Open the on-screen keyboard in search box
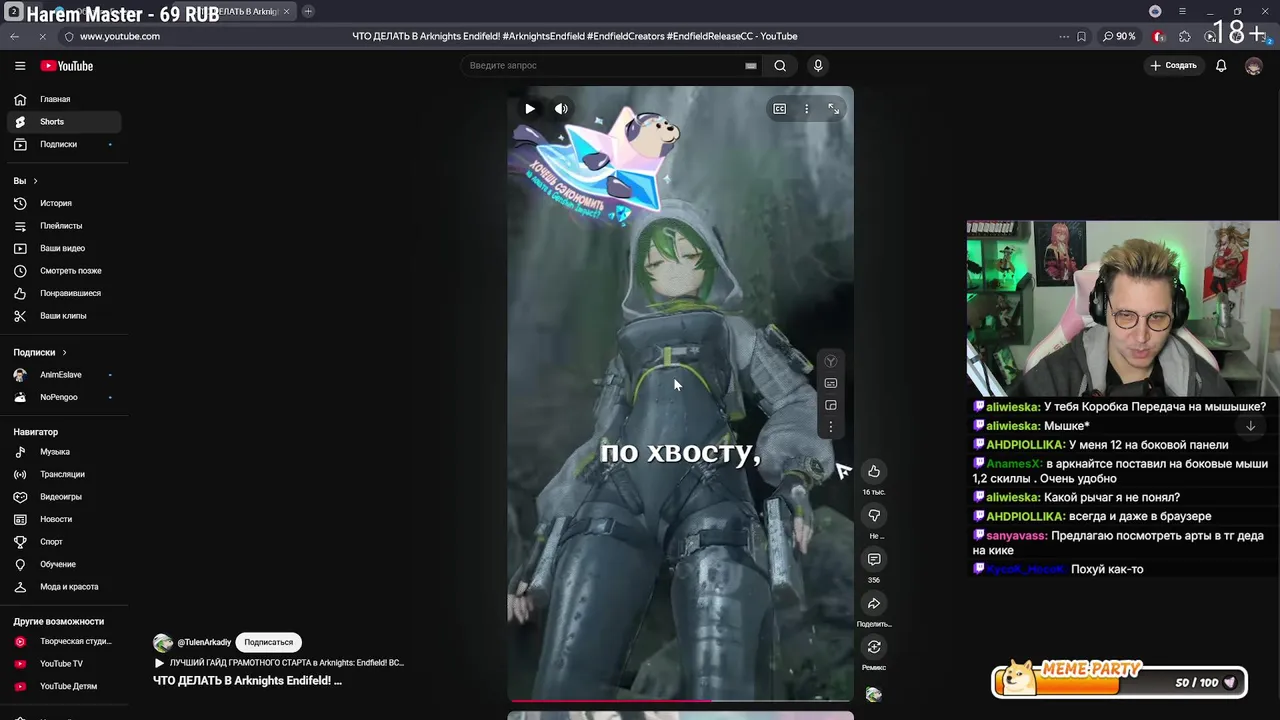The height and width of the screenshot is (720, 1280). tap(750, 66)
